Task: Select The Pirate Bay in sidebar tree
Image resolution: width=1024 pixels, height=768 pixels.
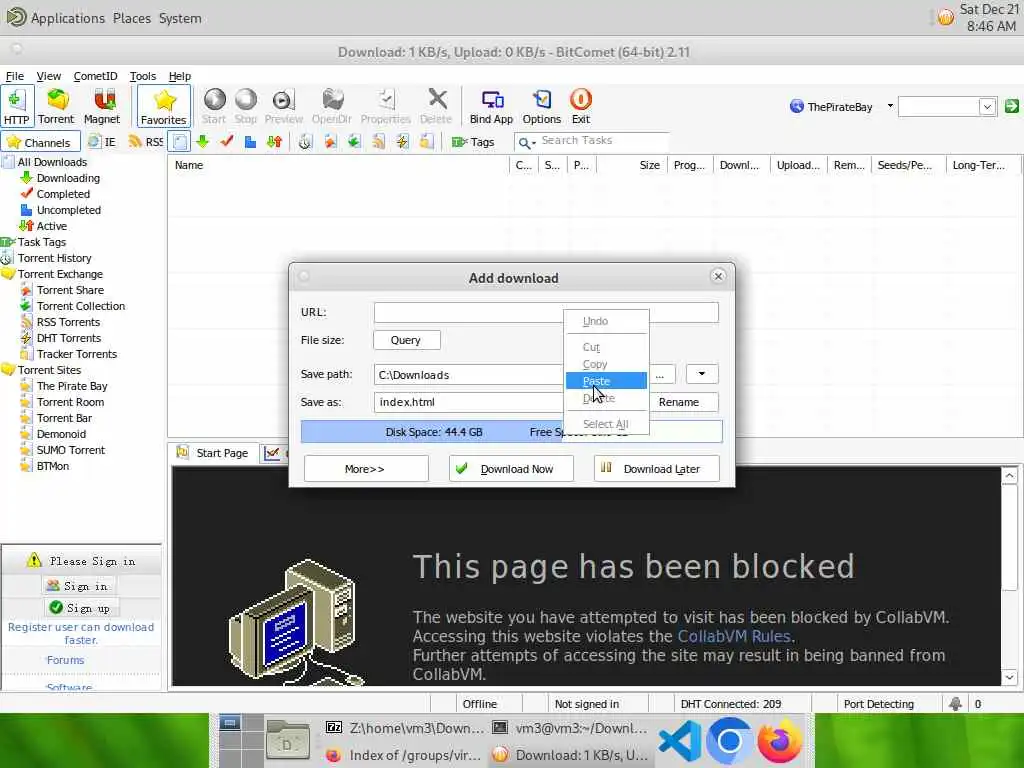Action: 72,386
